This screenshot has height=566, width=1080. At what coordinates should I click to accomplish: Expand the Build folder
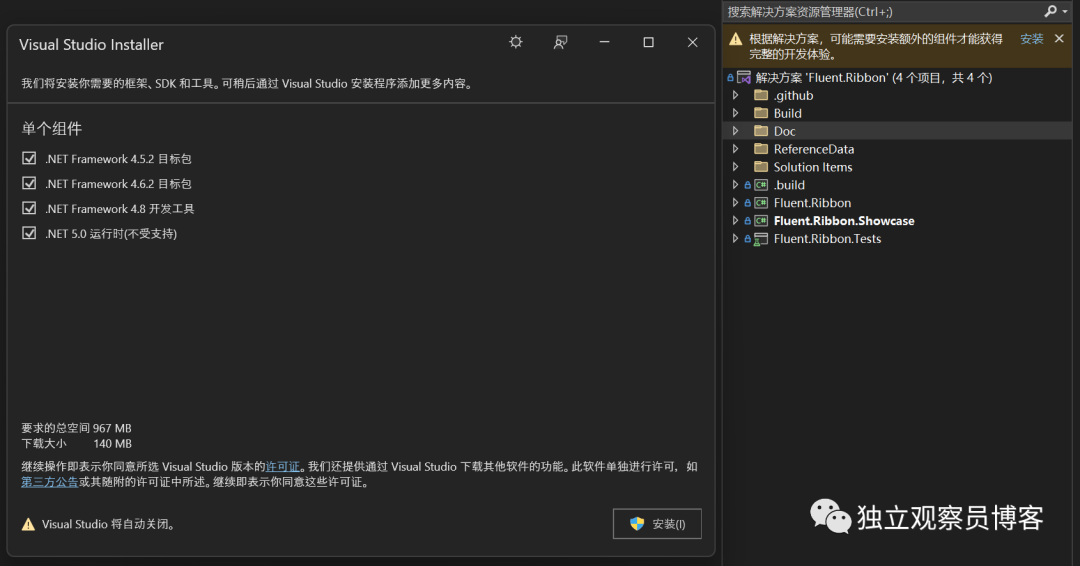tap(735, 113)
